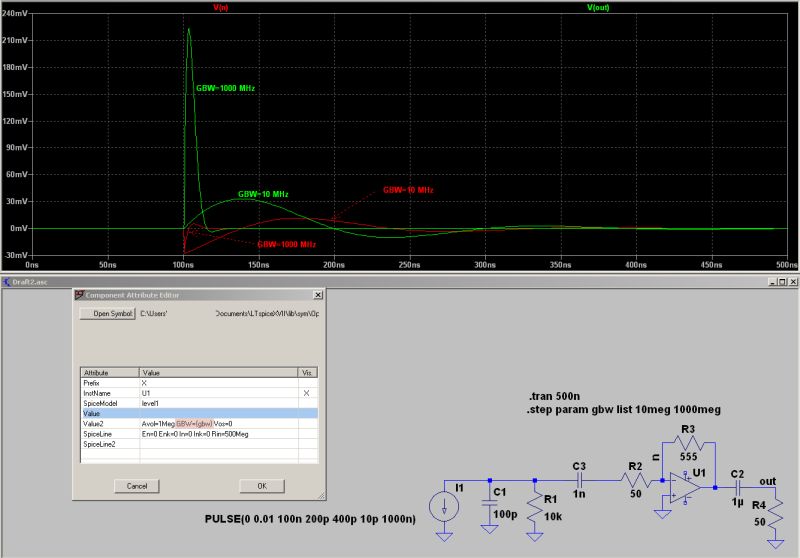The height and width of the screenshot is (558, 800).
Task: Click the LTspice icon in Draft2.asc title
Action: coord(6,282)
